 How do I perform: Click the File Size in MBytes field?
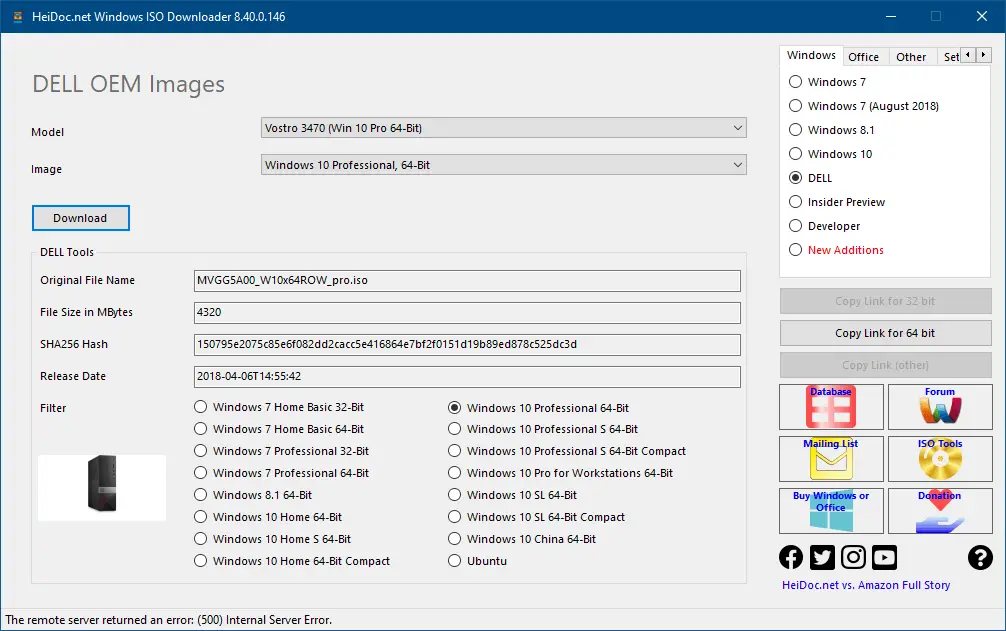point(467,313)
